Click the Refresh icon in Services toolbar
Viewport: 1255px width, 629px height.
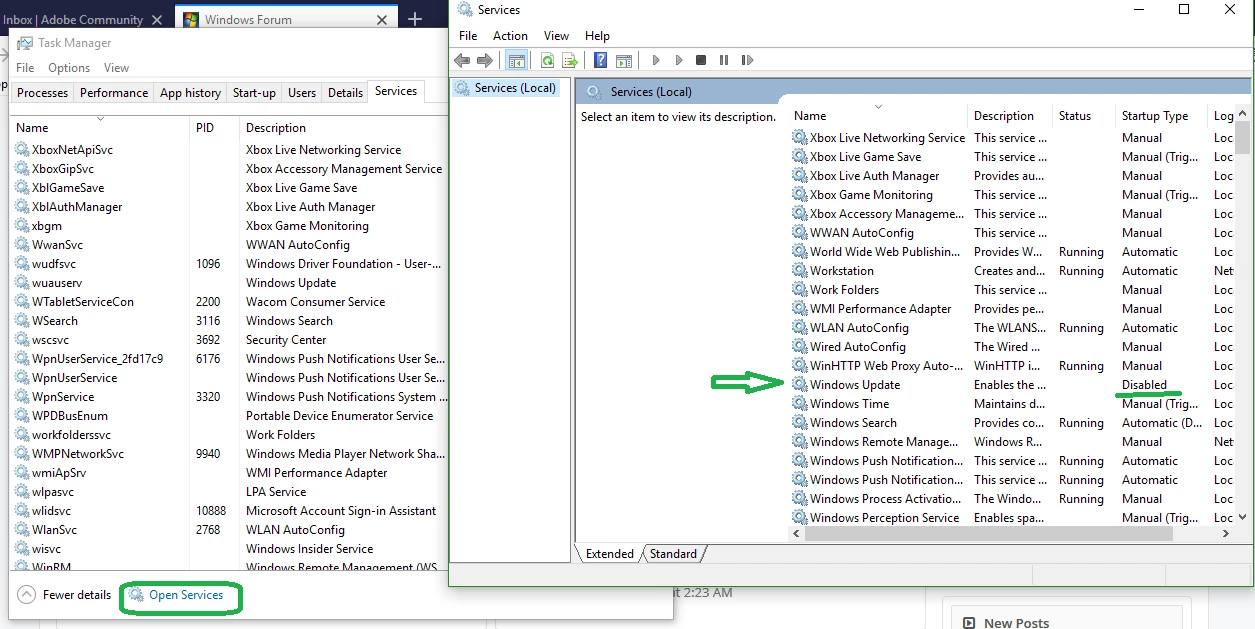point(547,61)
